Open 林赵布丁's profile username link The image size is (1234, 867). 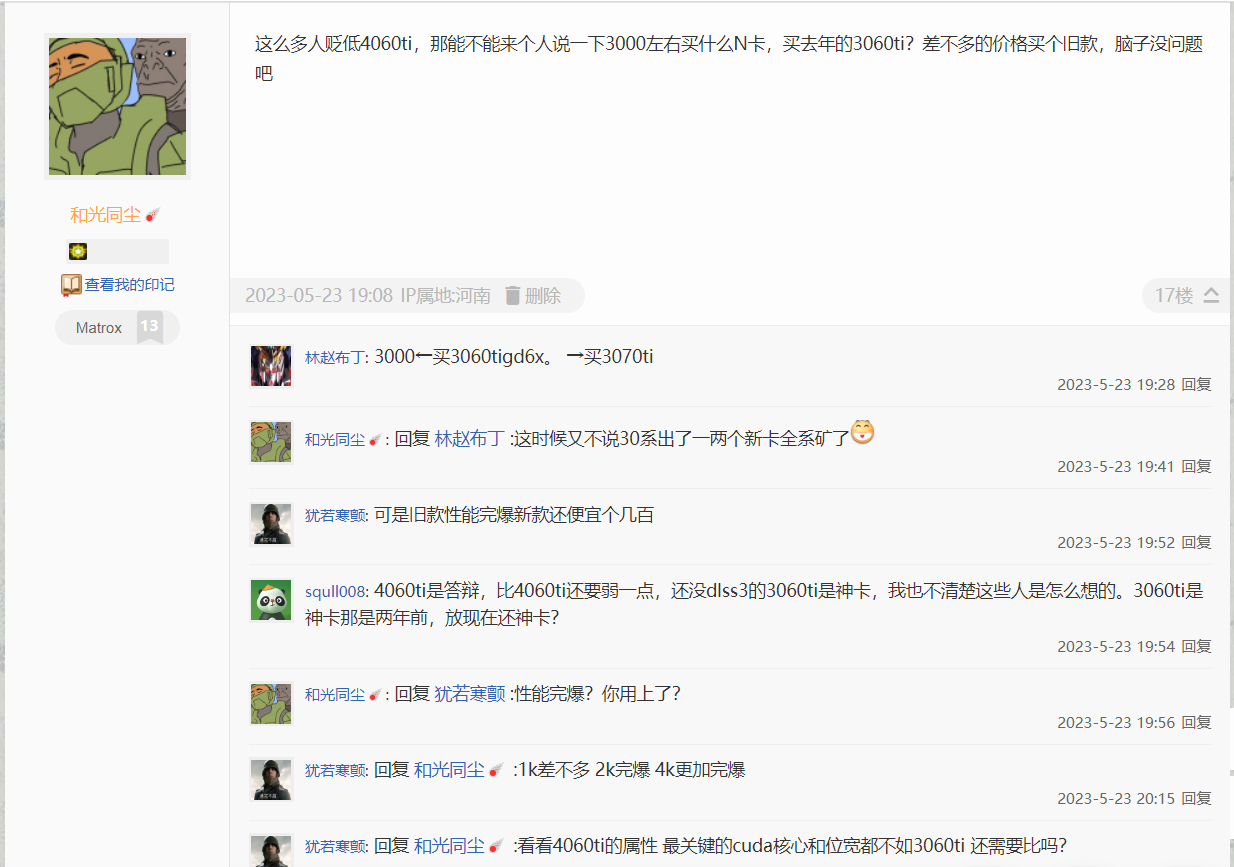[335, 357]
